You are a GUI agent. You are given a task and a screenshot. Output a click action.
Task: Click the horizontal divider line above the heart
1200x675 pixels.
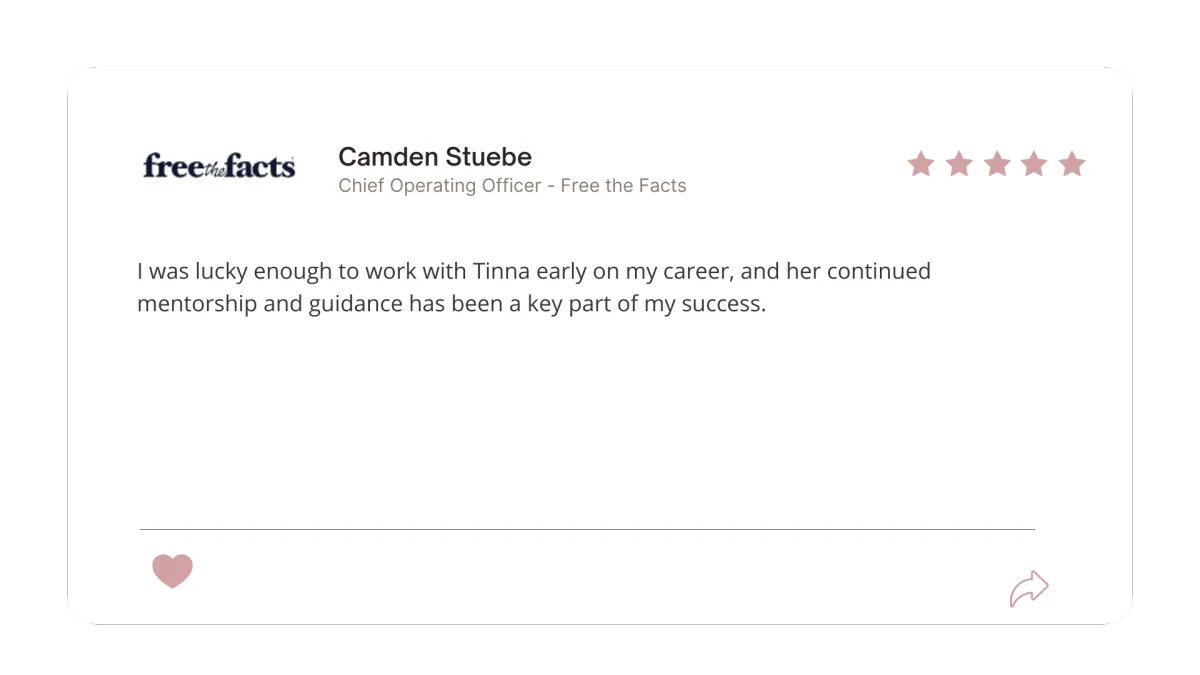click(587, 529)
